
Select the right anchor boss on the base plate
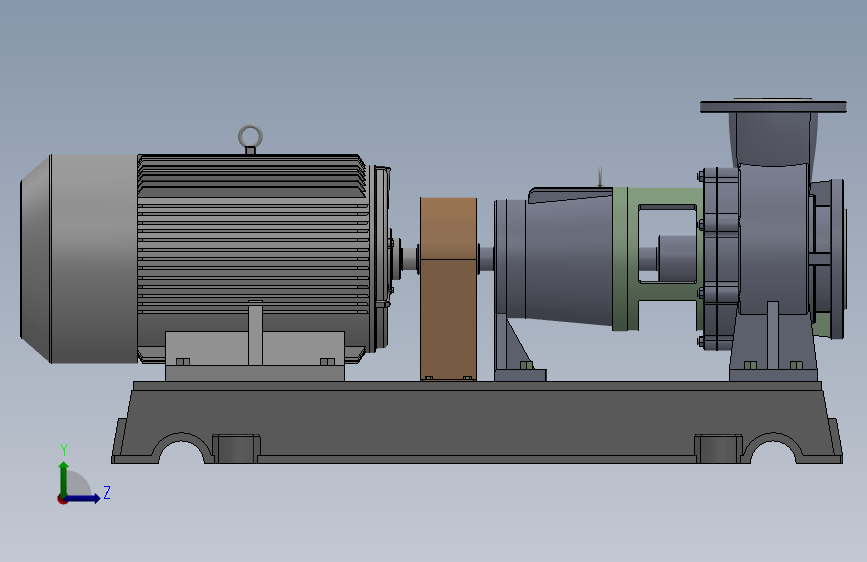pyautogui.click(x=718, y=449)
